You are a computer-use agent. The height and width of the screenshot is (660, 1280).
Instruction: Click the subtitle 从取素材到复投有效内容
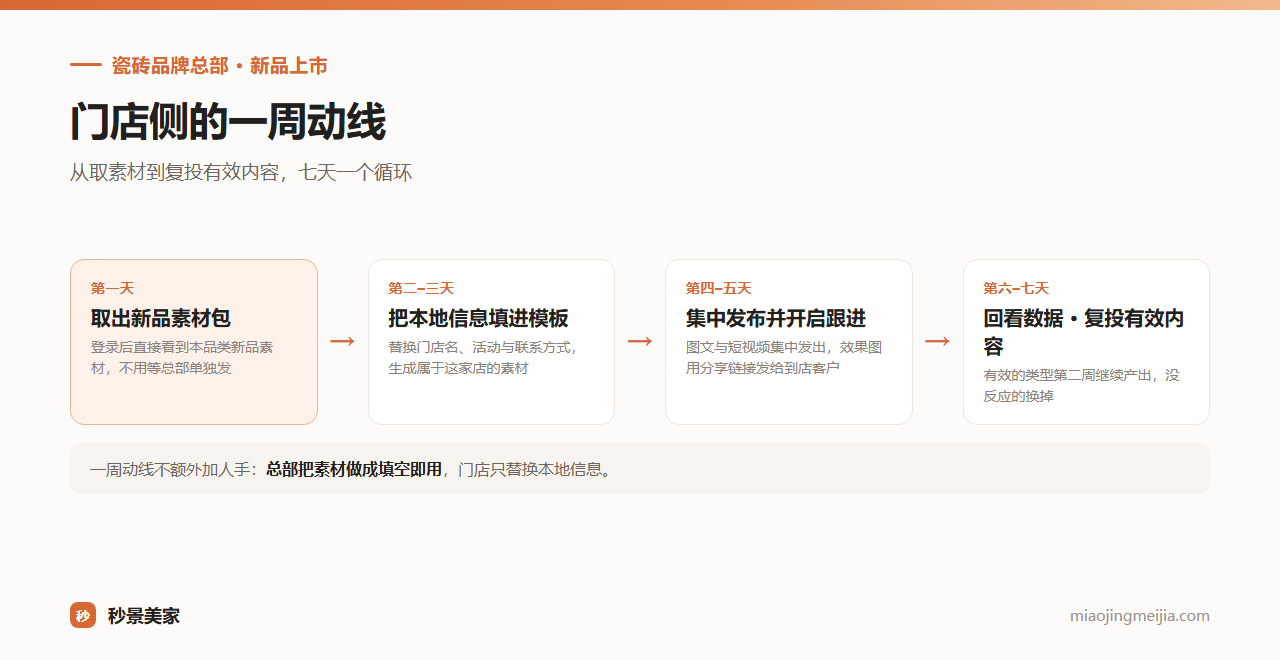click(241, 173)
